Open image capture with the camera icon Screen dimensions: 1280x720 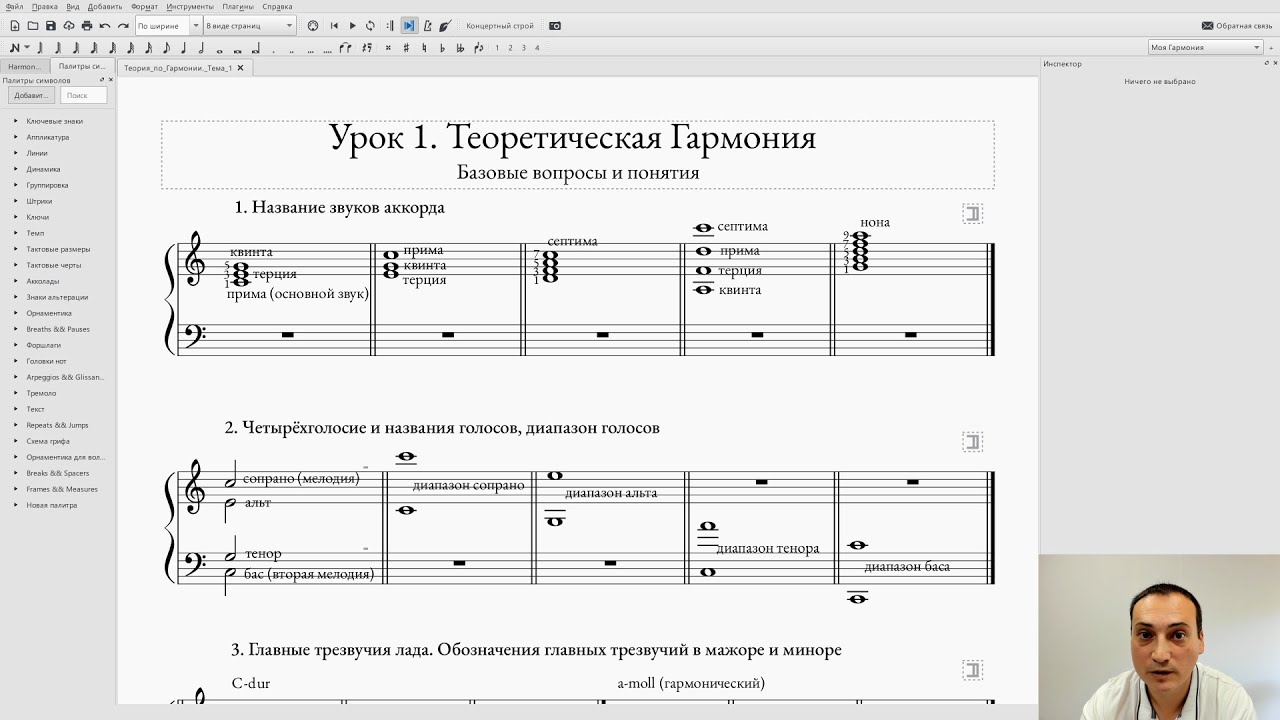[555, 26]
